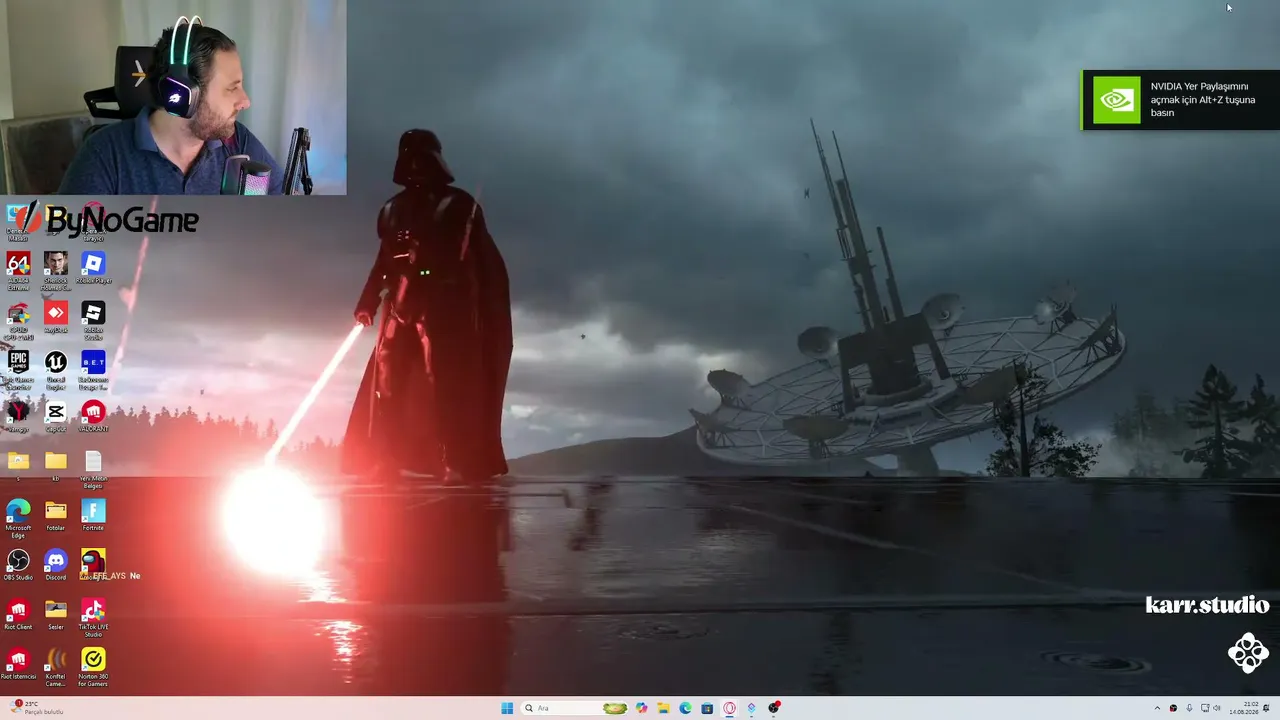Select the Riot İstemcisi desktop icon
Screen dimensions: 1280x720
(18, 664)
